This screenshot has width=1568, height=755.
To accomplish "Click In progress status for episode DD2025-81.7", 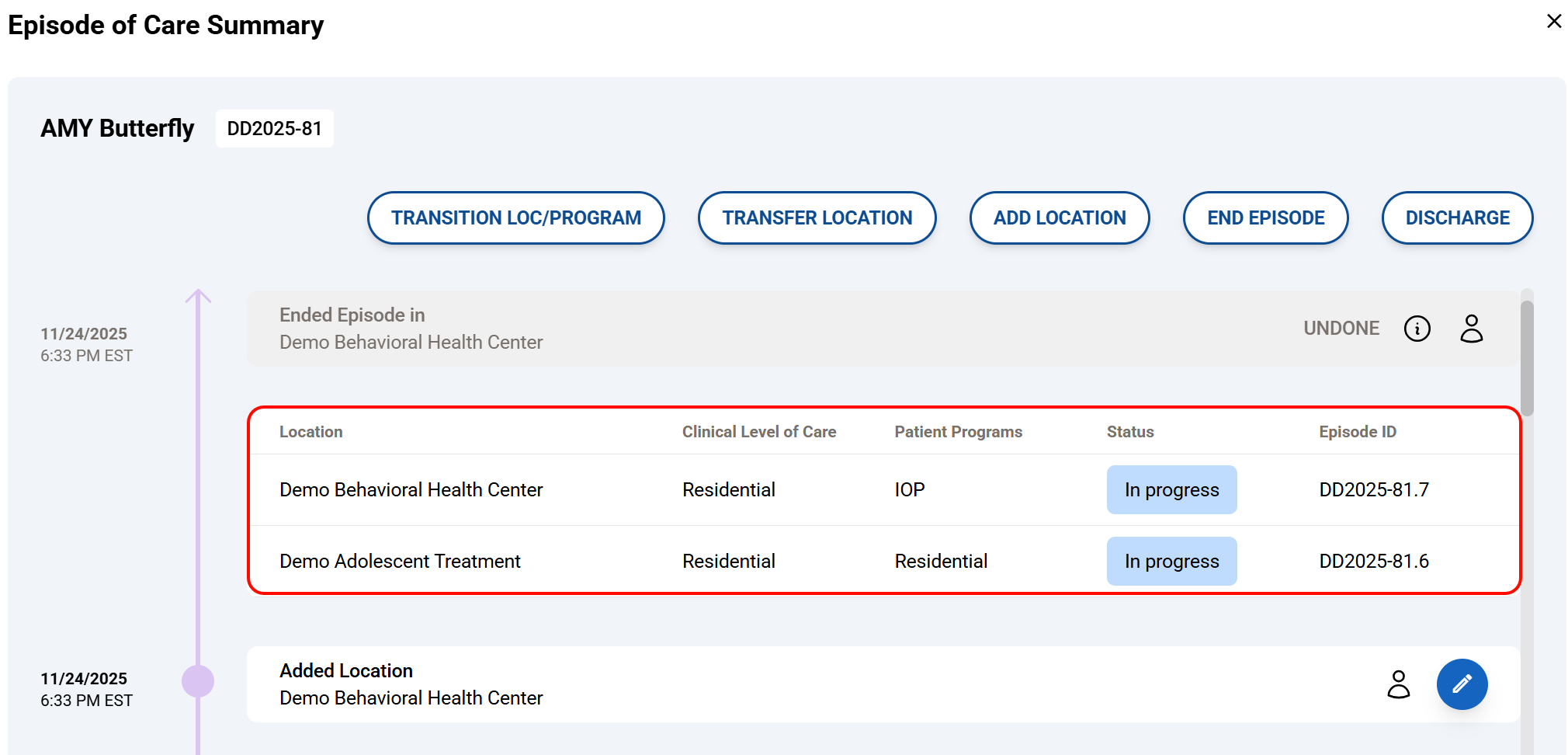I will 1171,490.
